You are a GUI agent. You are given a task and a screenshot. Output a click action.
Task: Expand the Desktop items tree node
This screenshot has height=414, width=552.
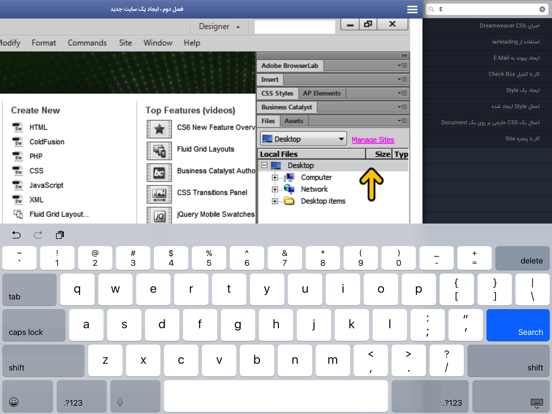pos(275,201)
